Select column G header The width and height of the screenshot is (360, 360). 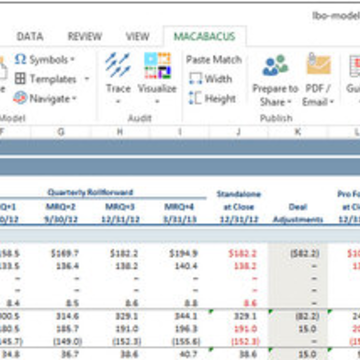click(61, 132)
